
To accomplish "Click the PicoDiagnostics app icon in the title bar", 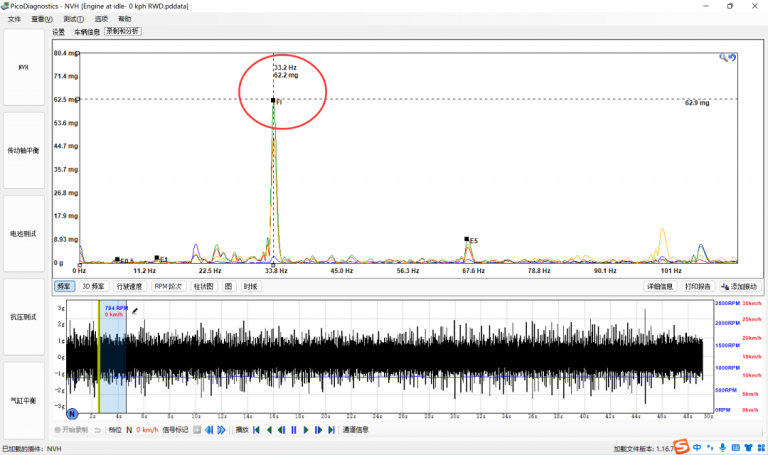I will click(x=5, y=6).
